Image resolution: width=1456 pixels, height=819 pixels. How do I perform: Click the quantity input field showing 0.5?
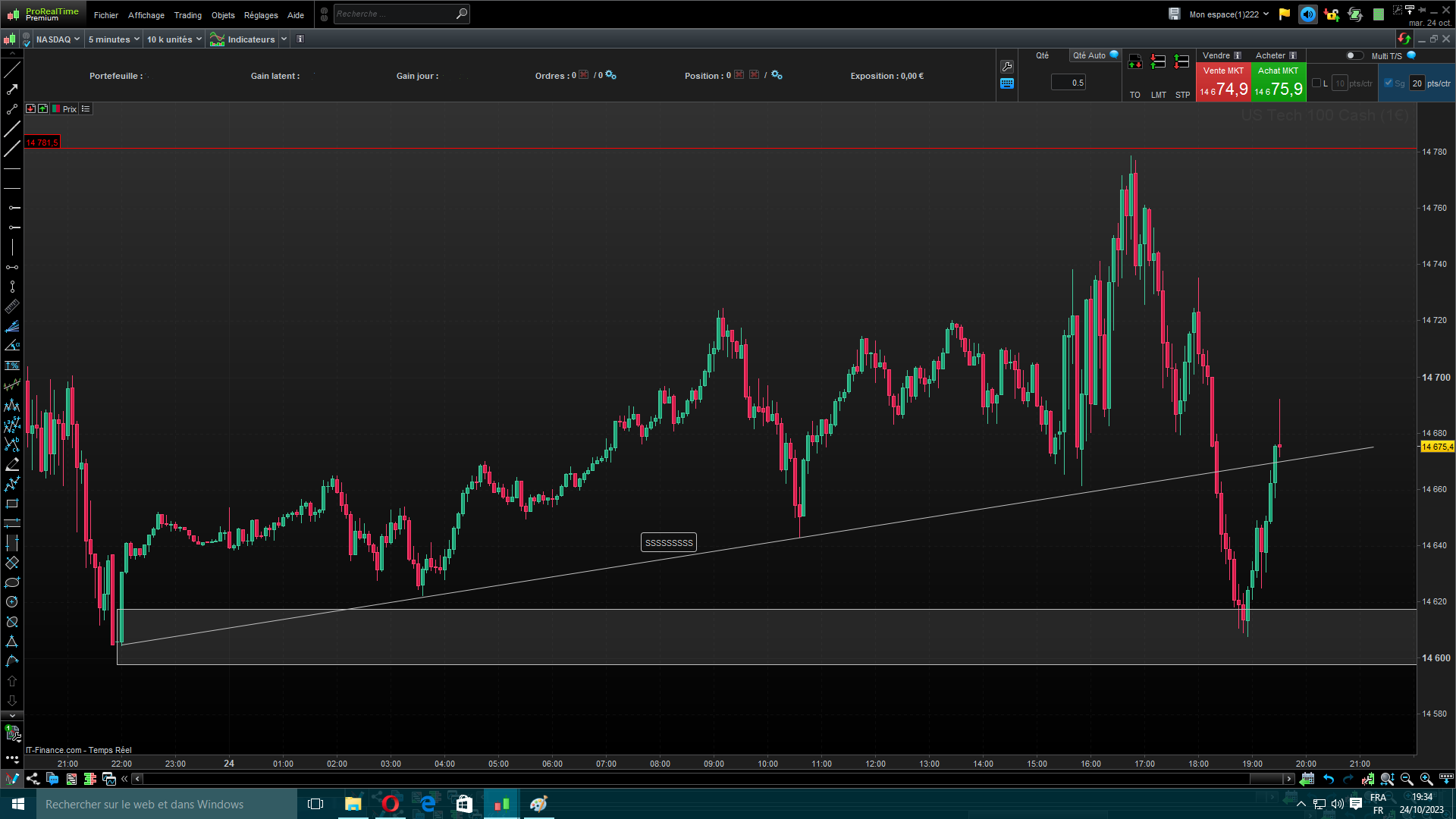click(1068, 83)
